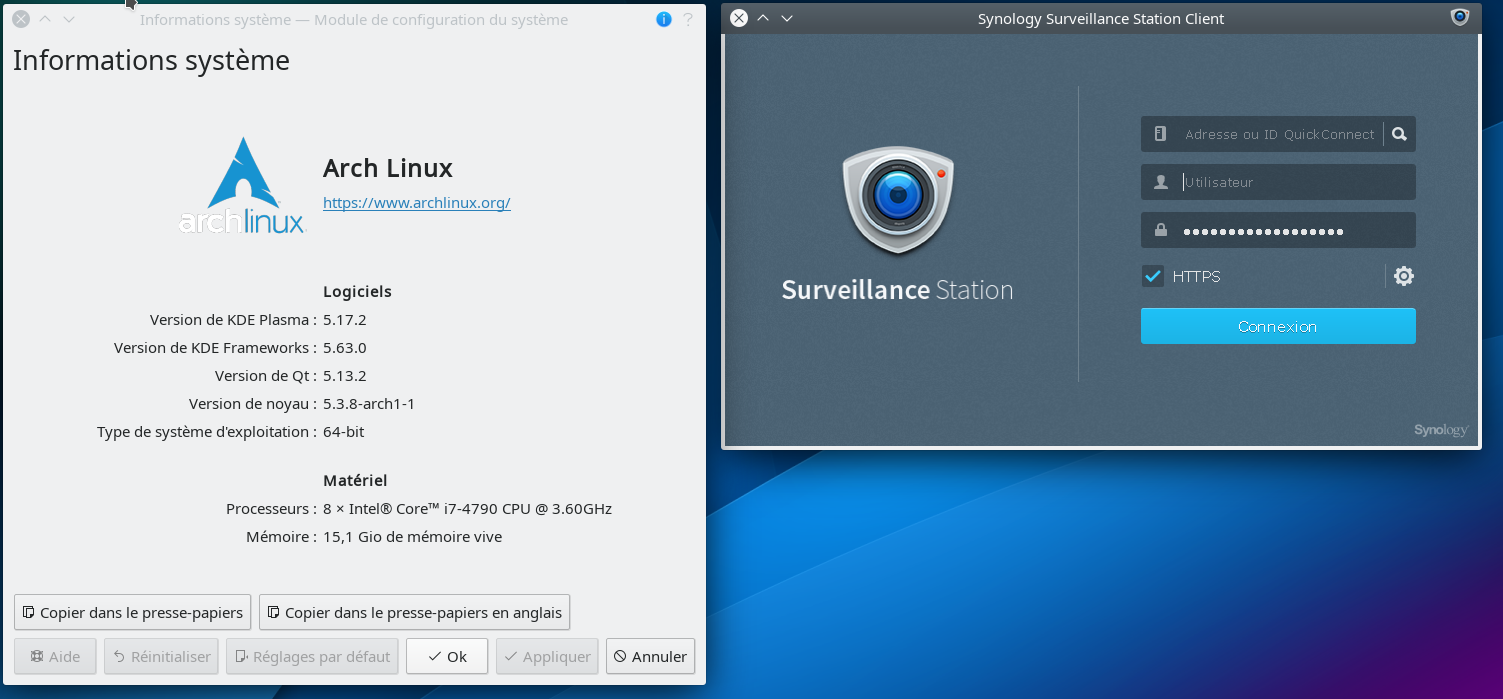Copy system info with 'Copier dans le presse-papiers'
This screenshot has height=699, width=1503.
(x=133, y=612)
